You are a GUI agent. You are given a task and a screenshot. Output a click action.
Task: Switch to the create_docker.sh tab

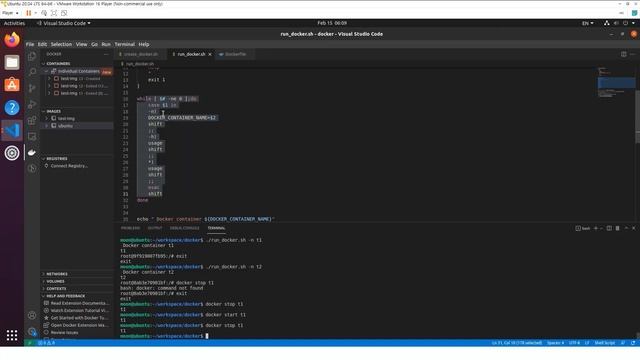[141, 54]
